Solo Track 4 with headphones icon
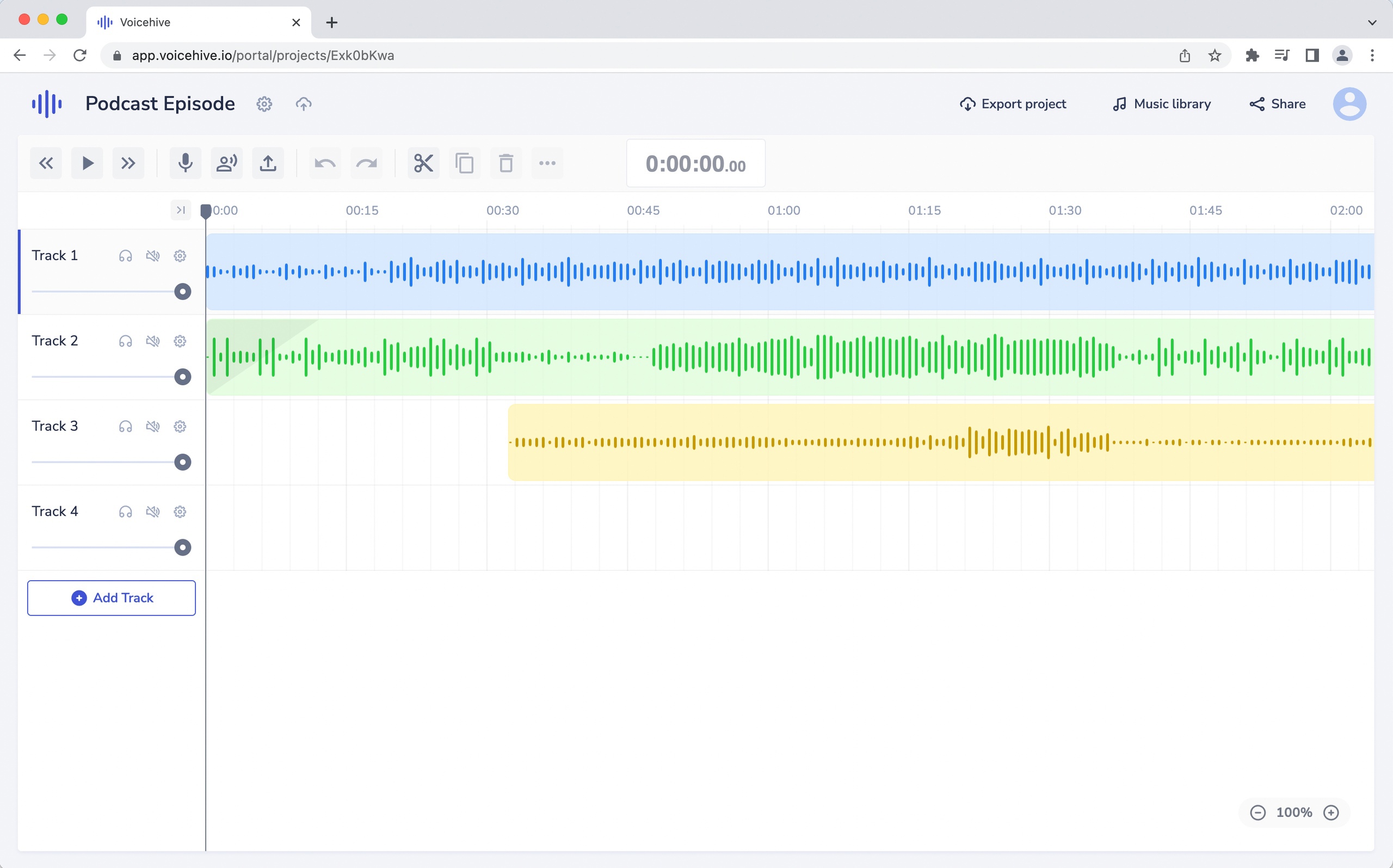Image resolution: width=1393 pixels, height=868 pixels. 126,512
